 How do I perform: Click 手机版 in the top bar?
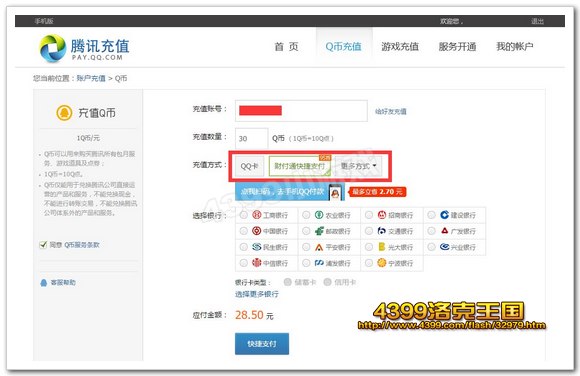click(x=44, y=21)
